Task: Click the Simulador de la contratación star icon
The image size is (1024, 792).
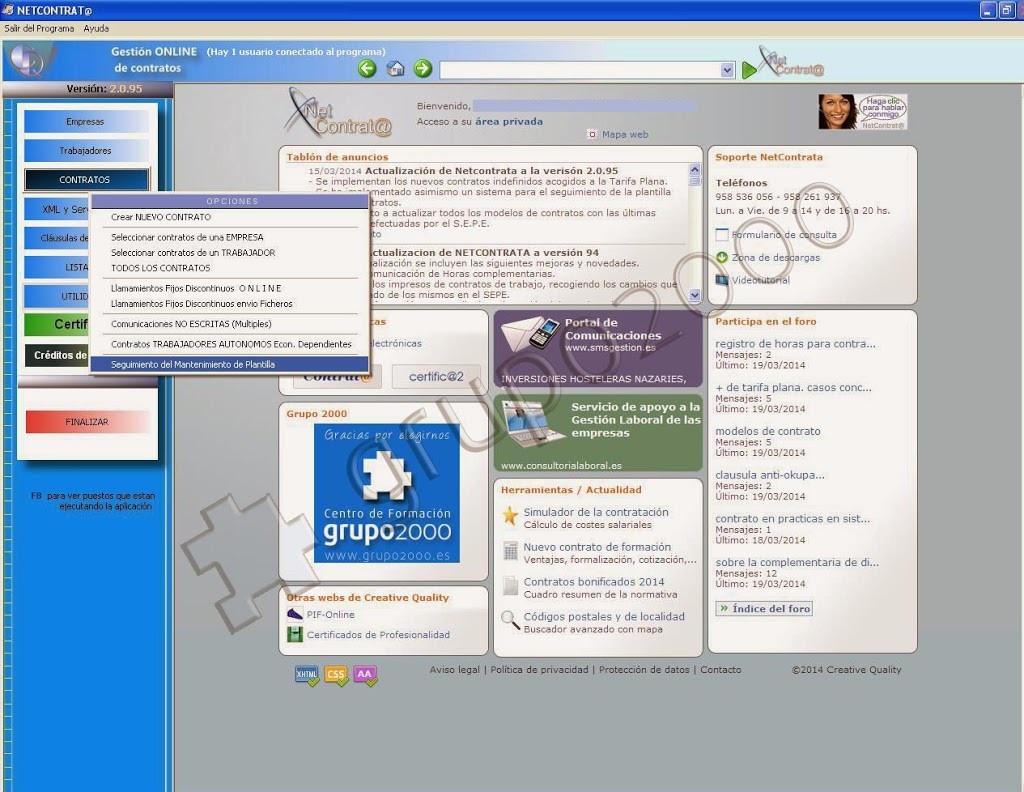Action: [x=510, y=515]
